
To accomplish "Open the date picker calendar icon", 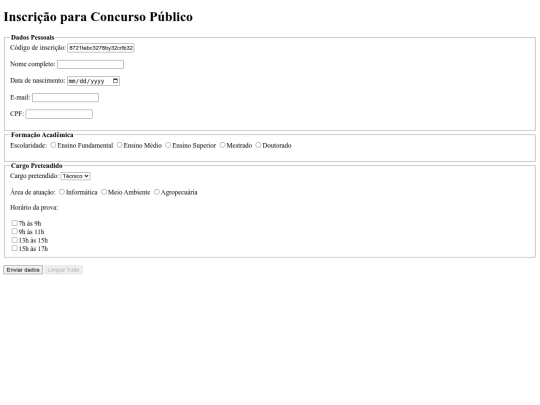I will click(115, 81).
